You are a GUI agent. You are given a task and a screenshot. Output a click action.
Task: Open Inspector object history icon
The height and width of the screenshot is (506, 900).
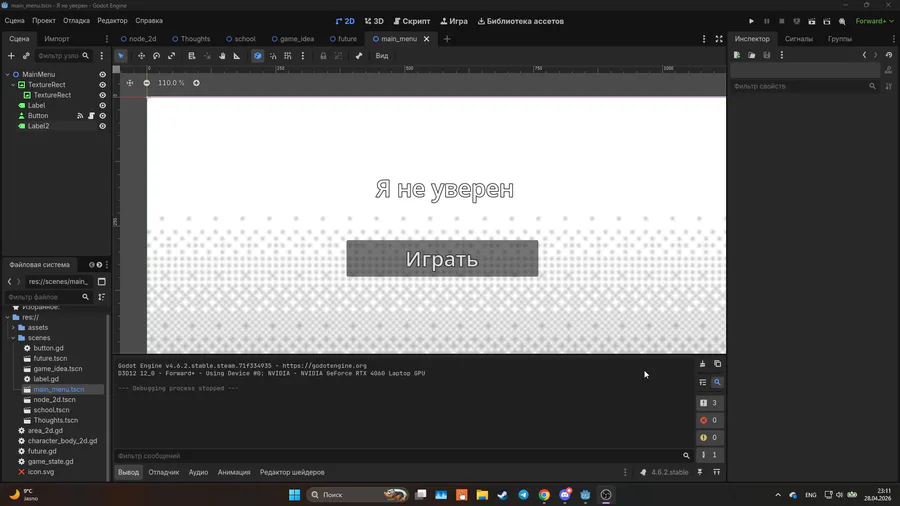(889, 55)
